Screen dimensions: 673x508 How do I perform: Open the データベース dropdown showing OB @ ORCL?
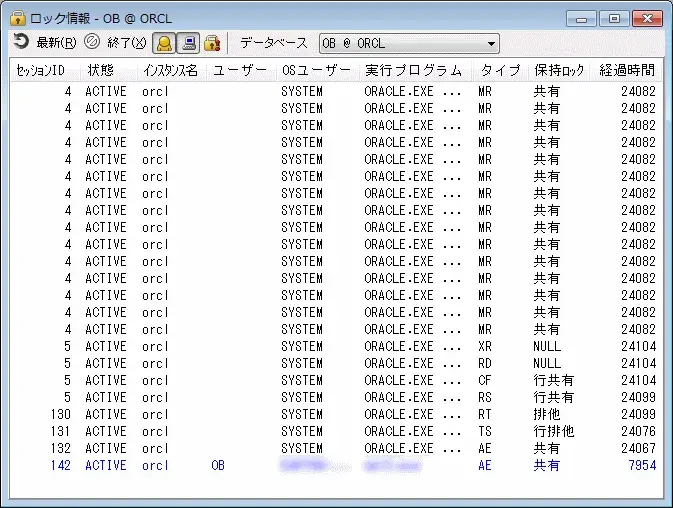pyautogui.click(x=409, y=43)
